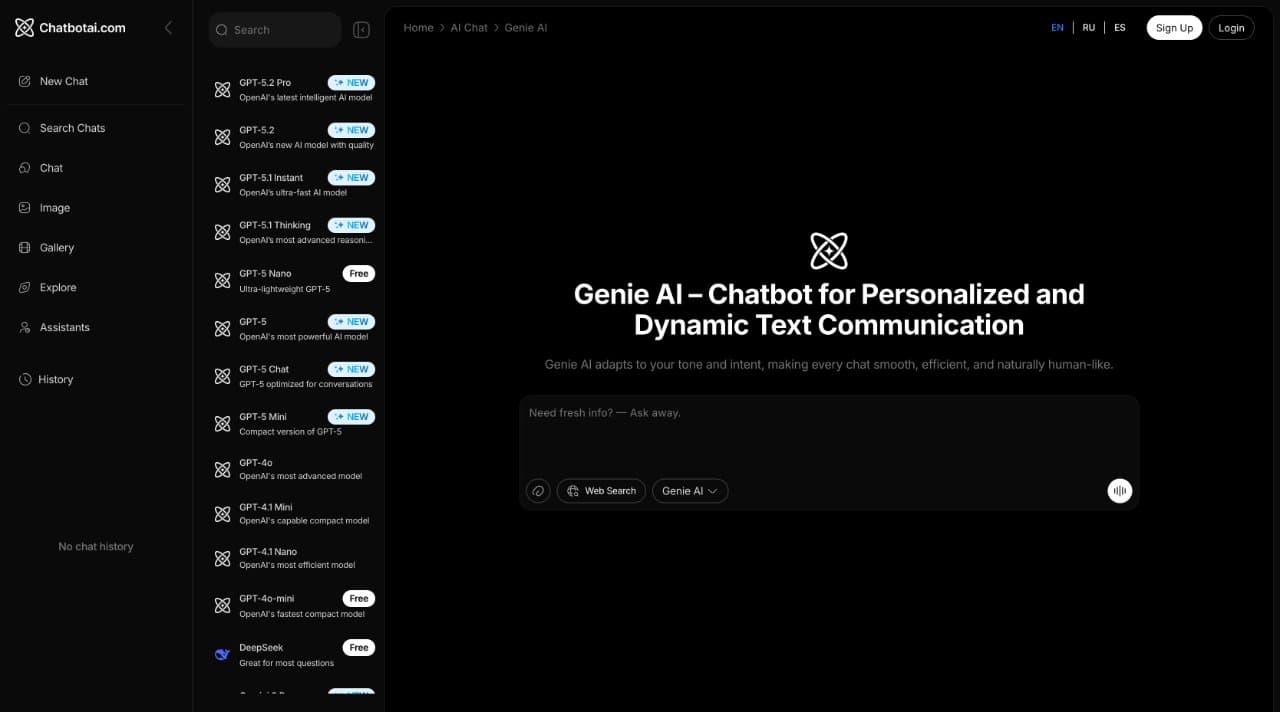1280x712 pixels.
Task: Toggle Web Search on
Action: click(601, 491)
